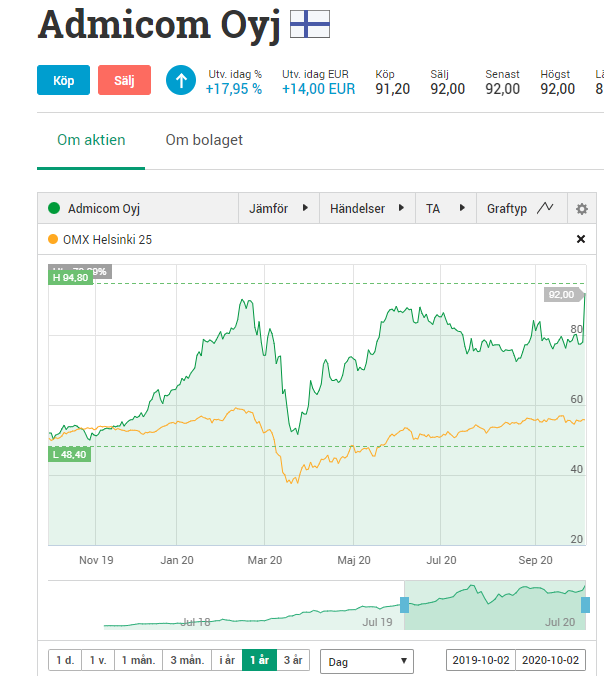Click the TA arrow icon

click(x=462, y=208)
